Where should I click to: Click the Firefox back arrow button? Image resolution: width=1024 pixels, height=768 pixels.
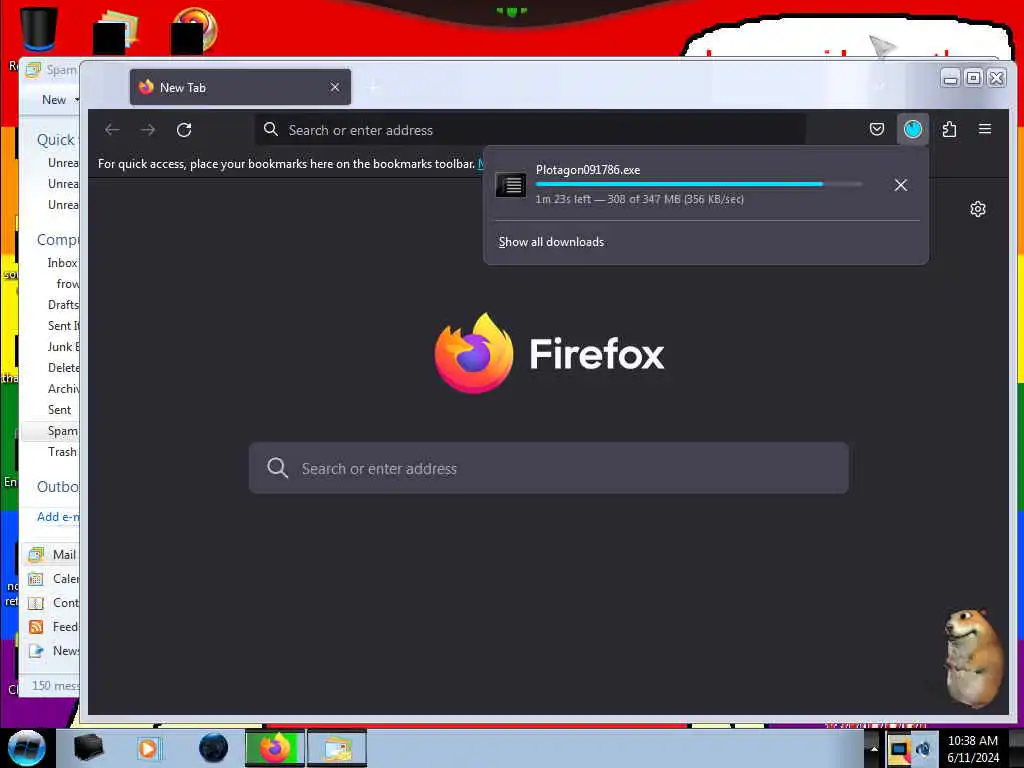coord(112,130)
